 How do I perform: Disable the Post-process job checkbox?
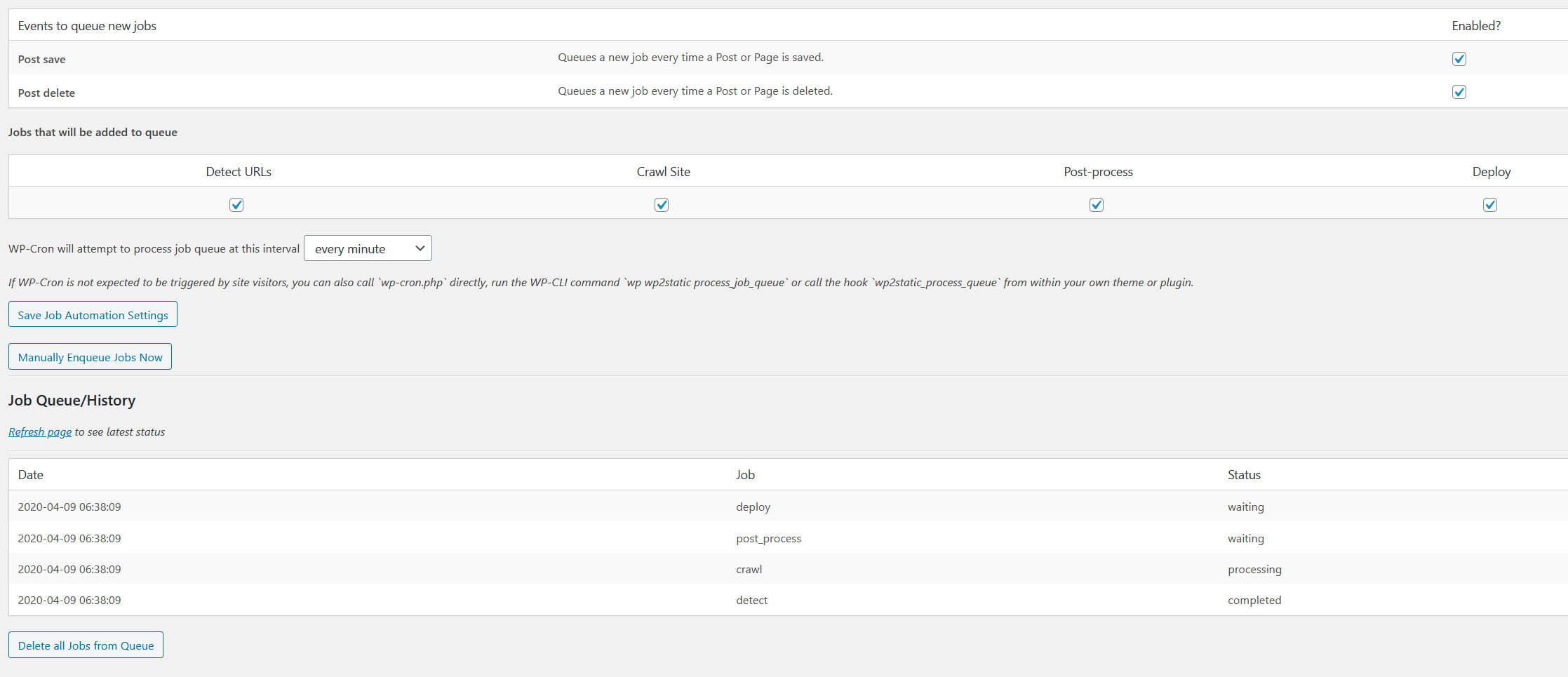[x=1097, y=205]
